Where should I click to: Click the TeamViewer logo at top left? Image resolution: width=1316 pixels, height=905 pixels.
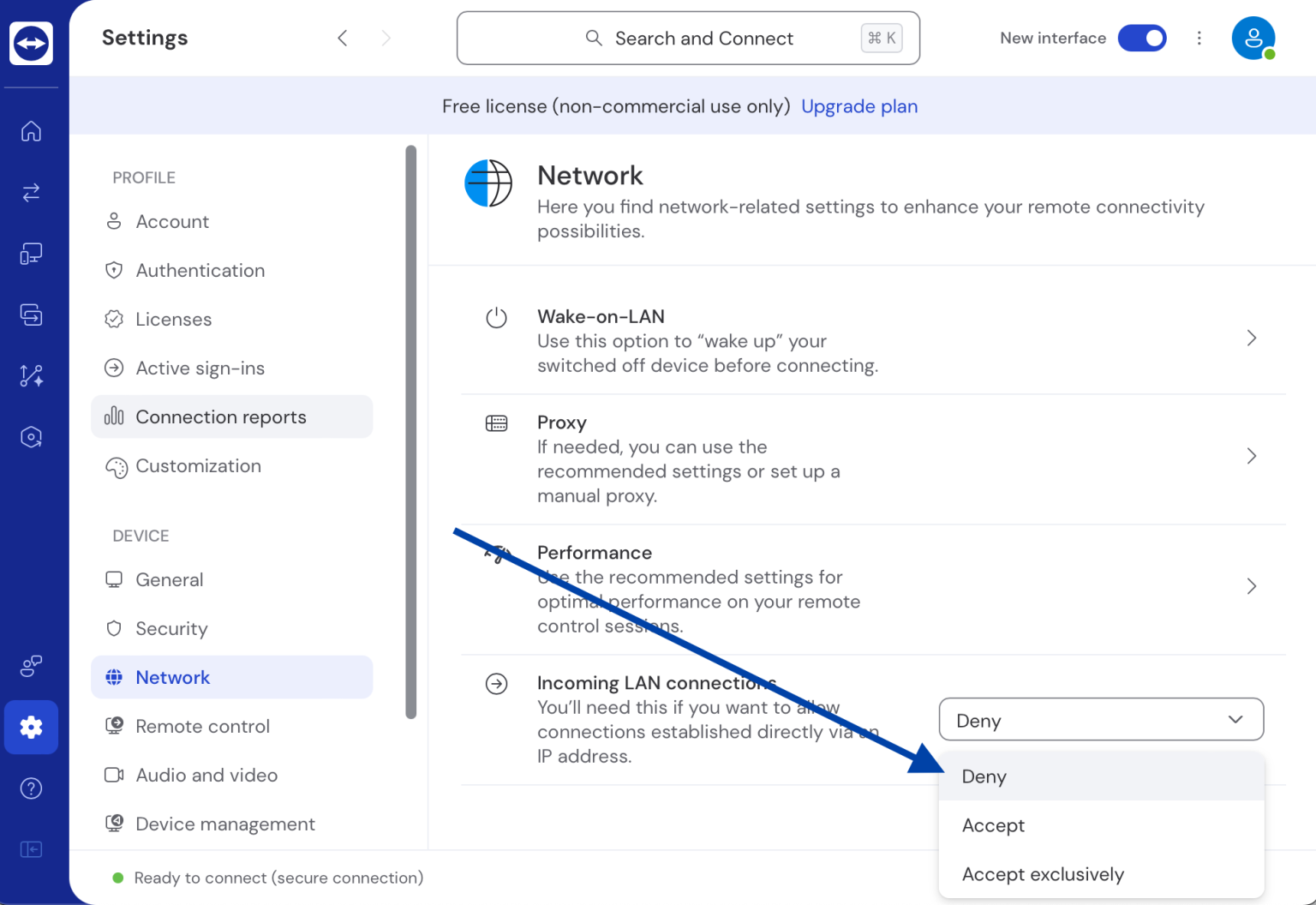point(31,43)
